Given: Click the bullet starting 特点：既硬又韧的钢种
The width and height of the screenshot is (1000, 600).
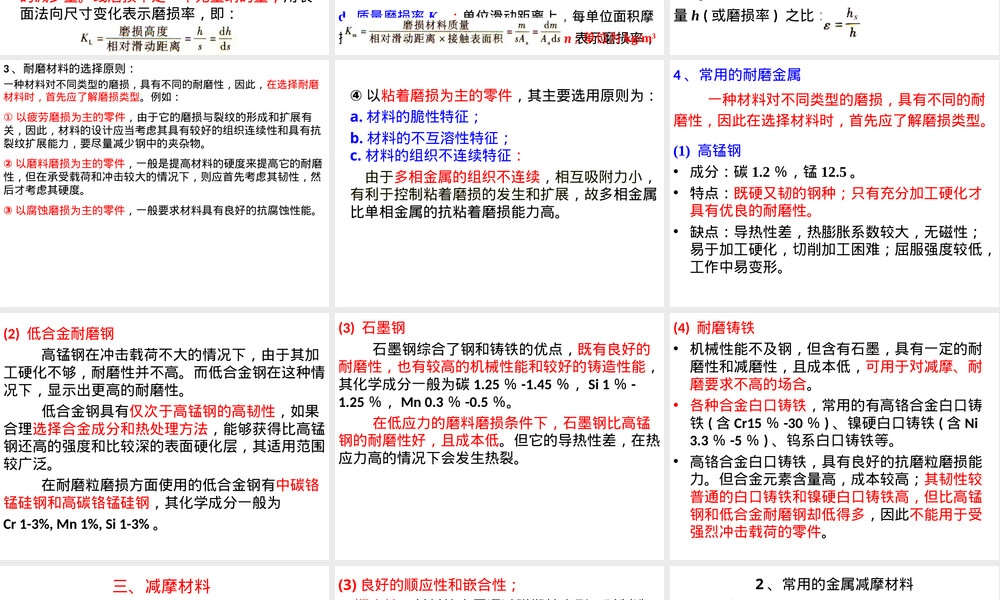Looking at the screenshot, I should click(828, 201).
